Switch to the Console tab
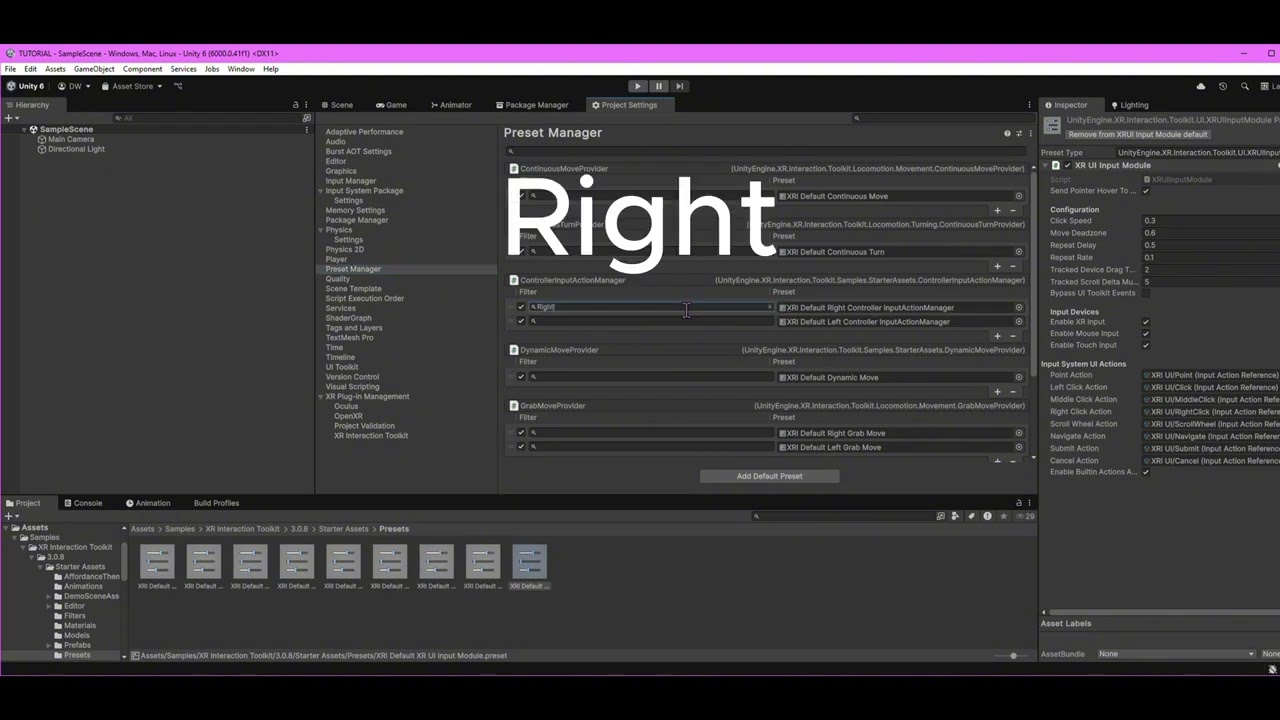 click(81, 503)
